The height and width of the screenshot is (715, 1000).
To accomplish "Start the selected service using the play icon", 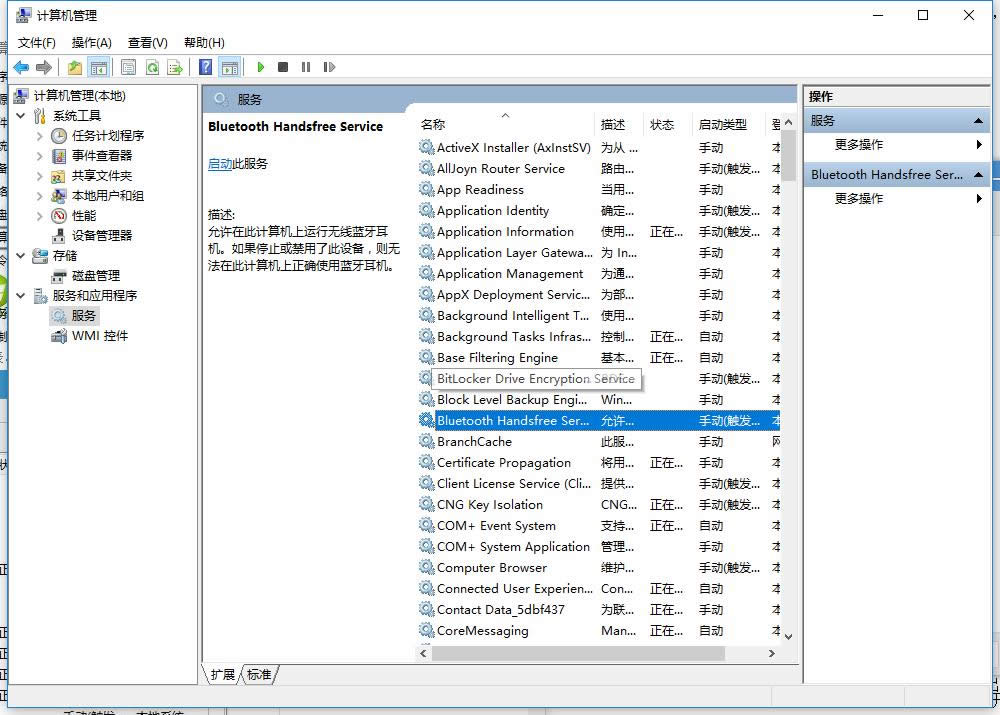I will tap(260, 67).
